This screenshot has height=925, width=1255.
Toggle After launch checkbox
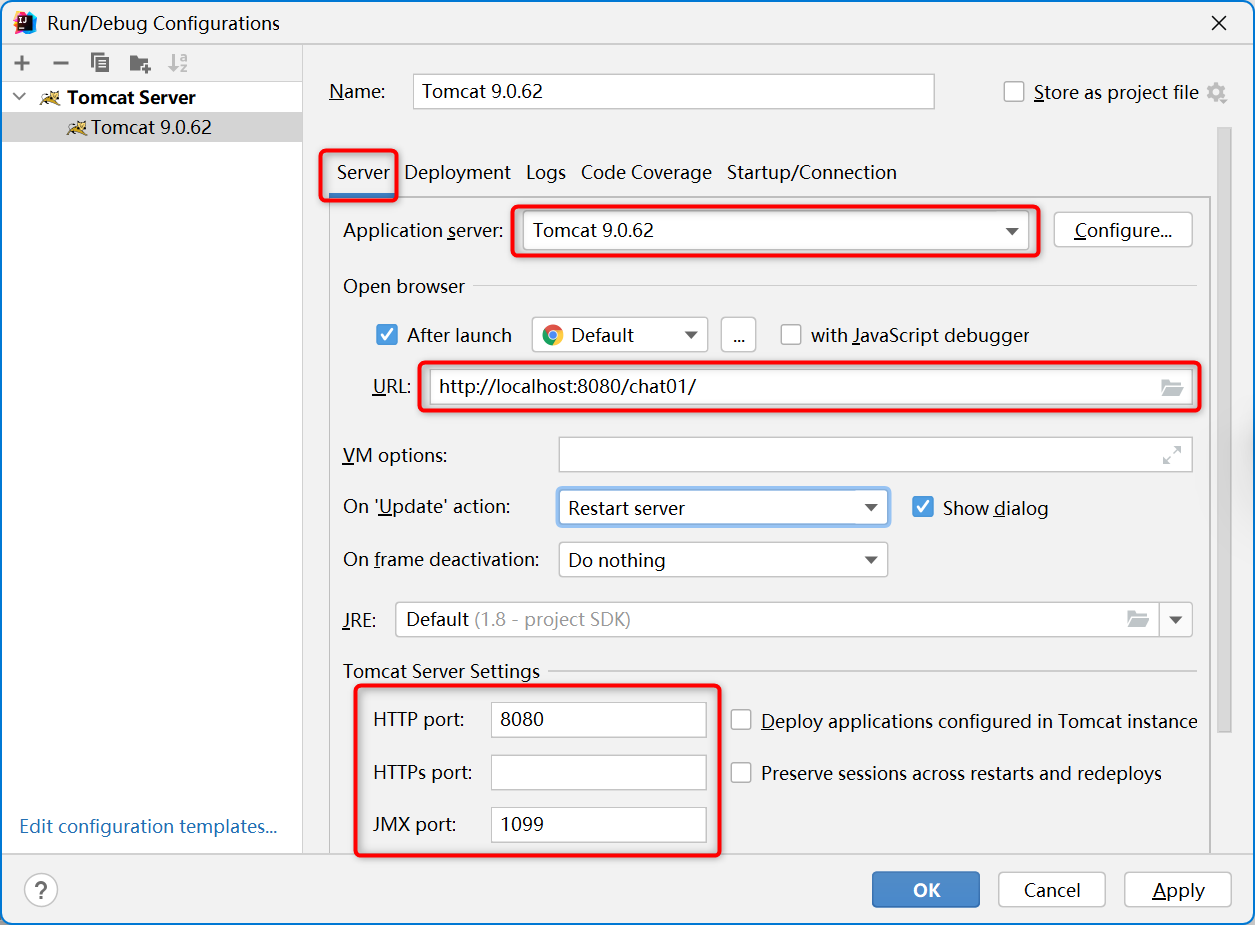(387, 335)
